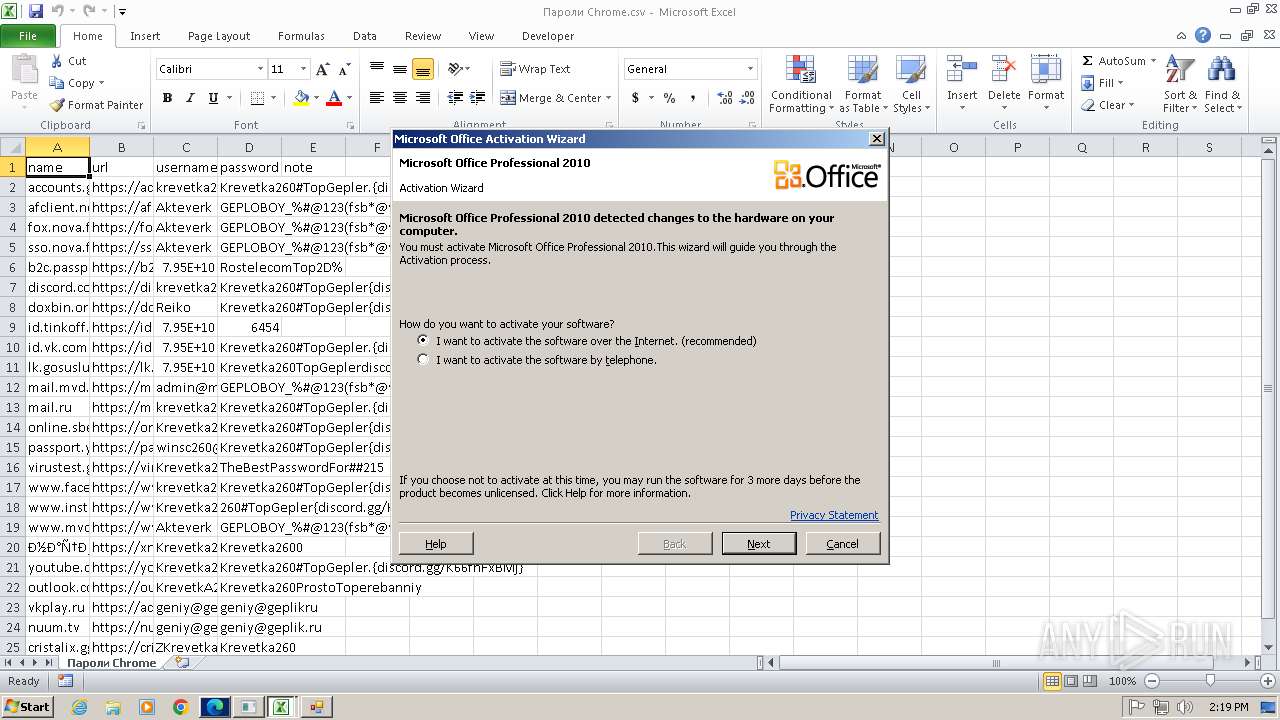Image resolution: width=1280 pixels, height=720 pixels.
Task: Select activate over the Internet option
Action: point(424,340)
